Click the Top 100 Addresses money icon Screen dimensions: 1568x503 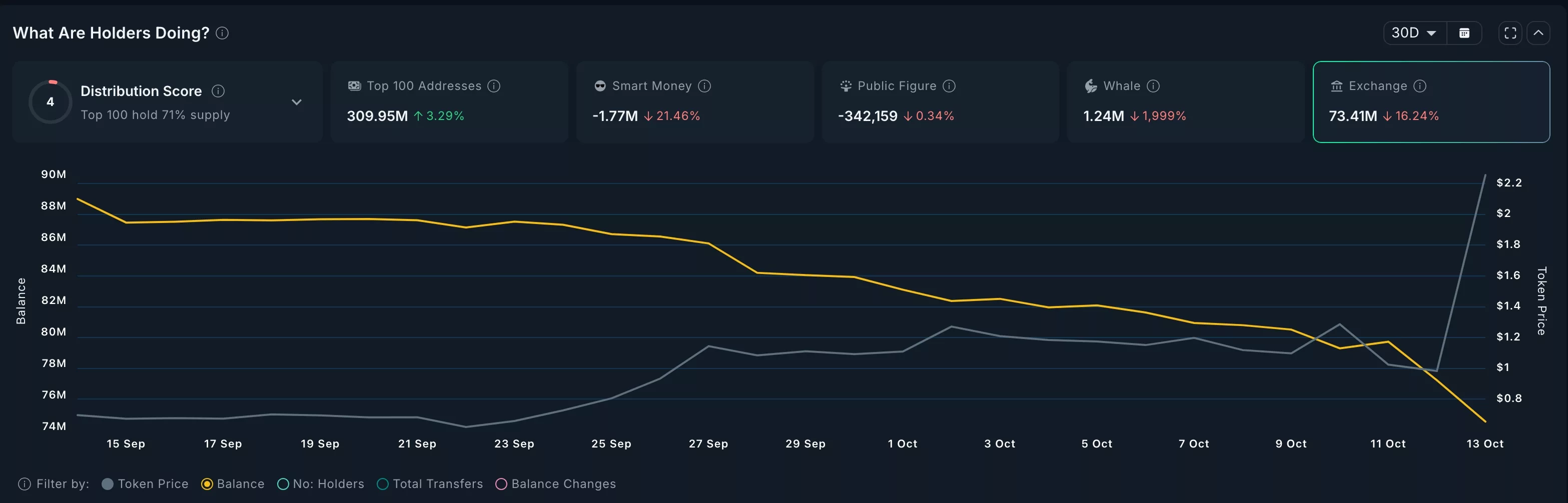click(x=354, y=86)
